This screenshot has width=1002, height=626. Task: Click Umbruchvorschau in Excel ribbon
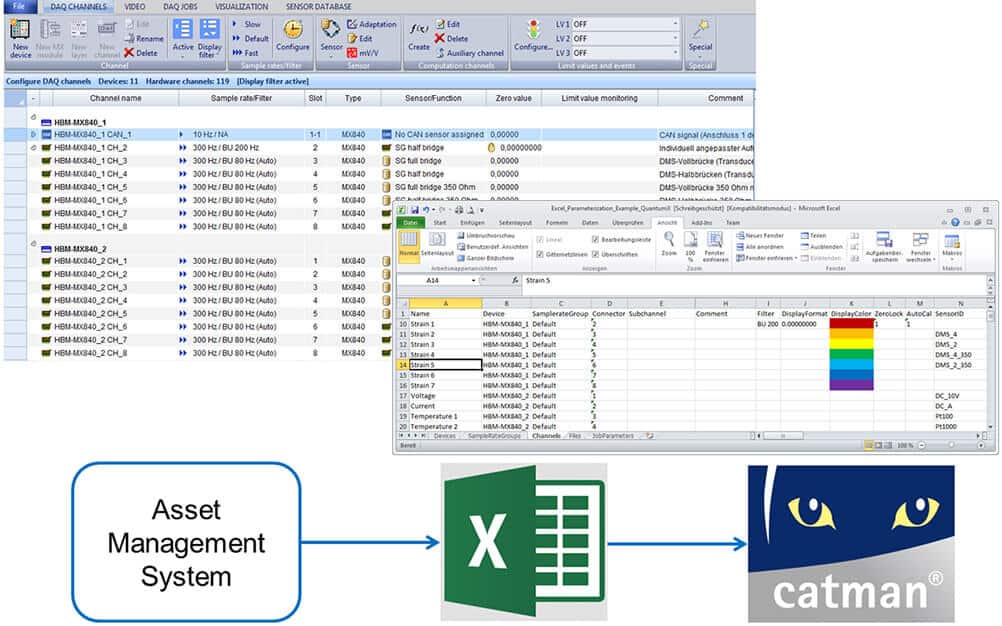[x=485, y=236]
